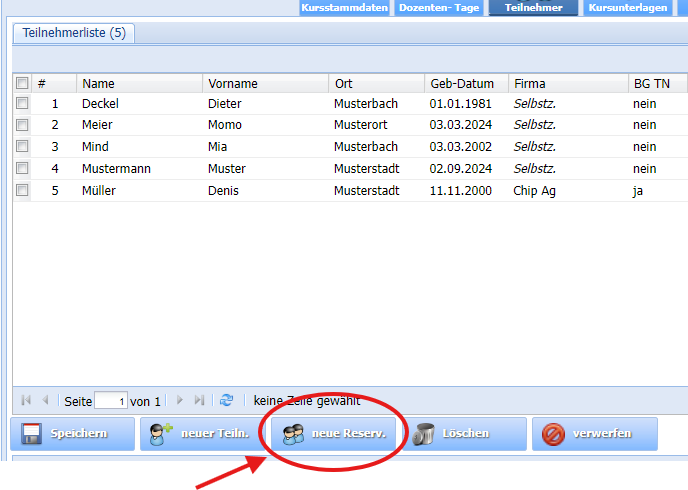
Task: Go to previous page arrow
Action: (x=45, y=400)
